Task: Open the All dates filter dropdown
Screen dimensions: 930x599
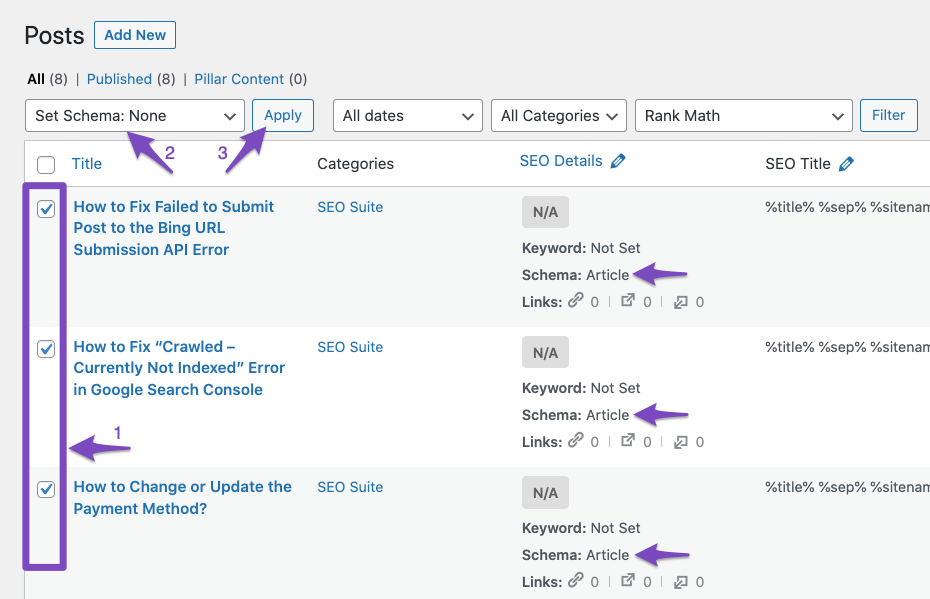Action: click(x=407, y=116)
